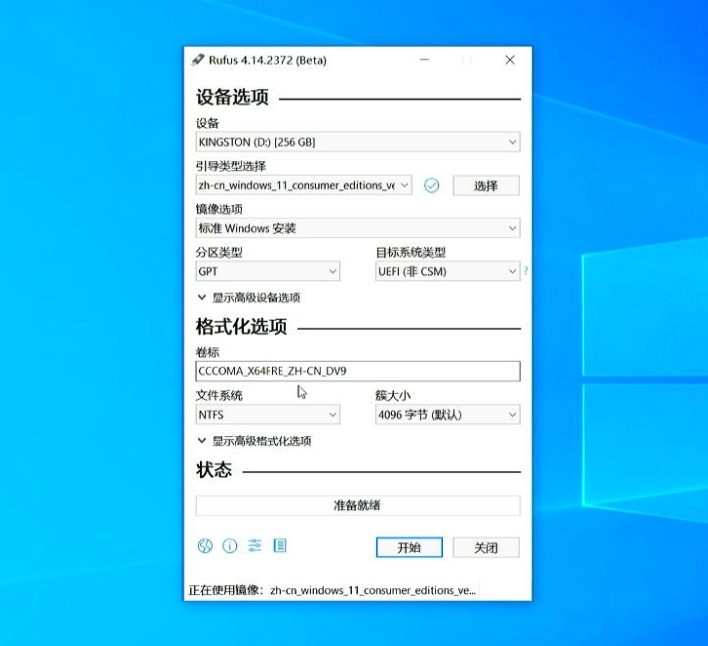Click the 开始 button
This screenshot has height=646, width=708.
409,548
